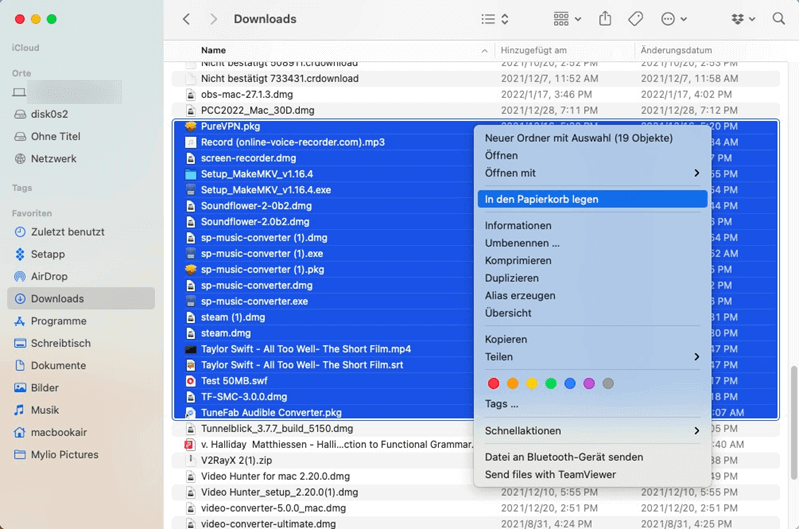Select PureVPN.pkg file
Viewport: 799px width, 529px height.
click(x=230, y=126)
